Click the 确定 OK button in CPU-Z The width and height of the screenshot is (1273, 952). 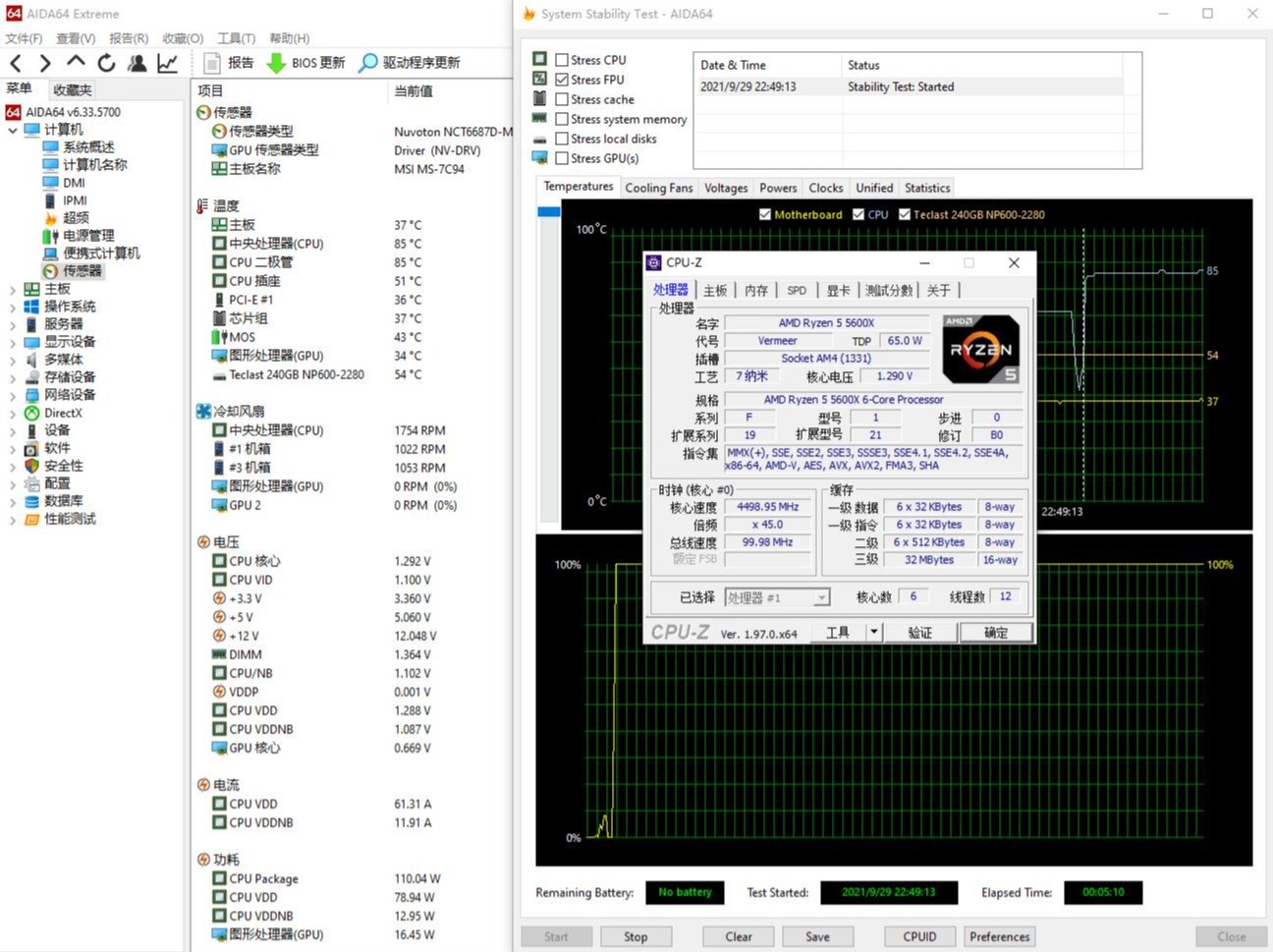point(996,632)
